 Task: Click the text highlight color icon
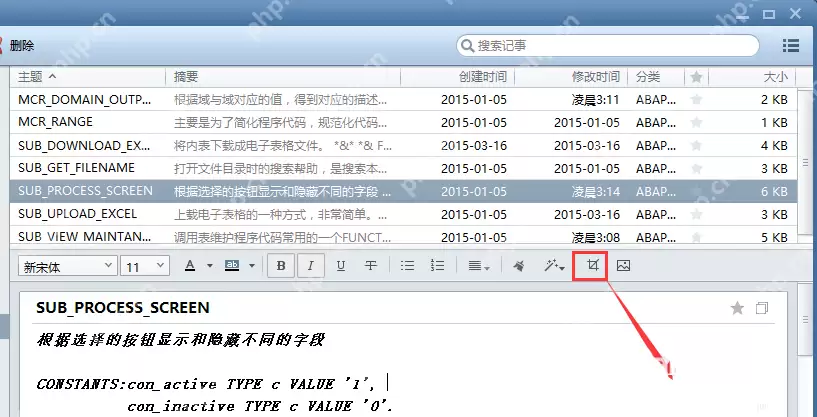tap(232, 266)
